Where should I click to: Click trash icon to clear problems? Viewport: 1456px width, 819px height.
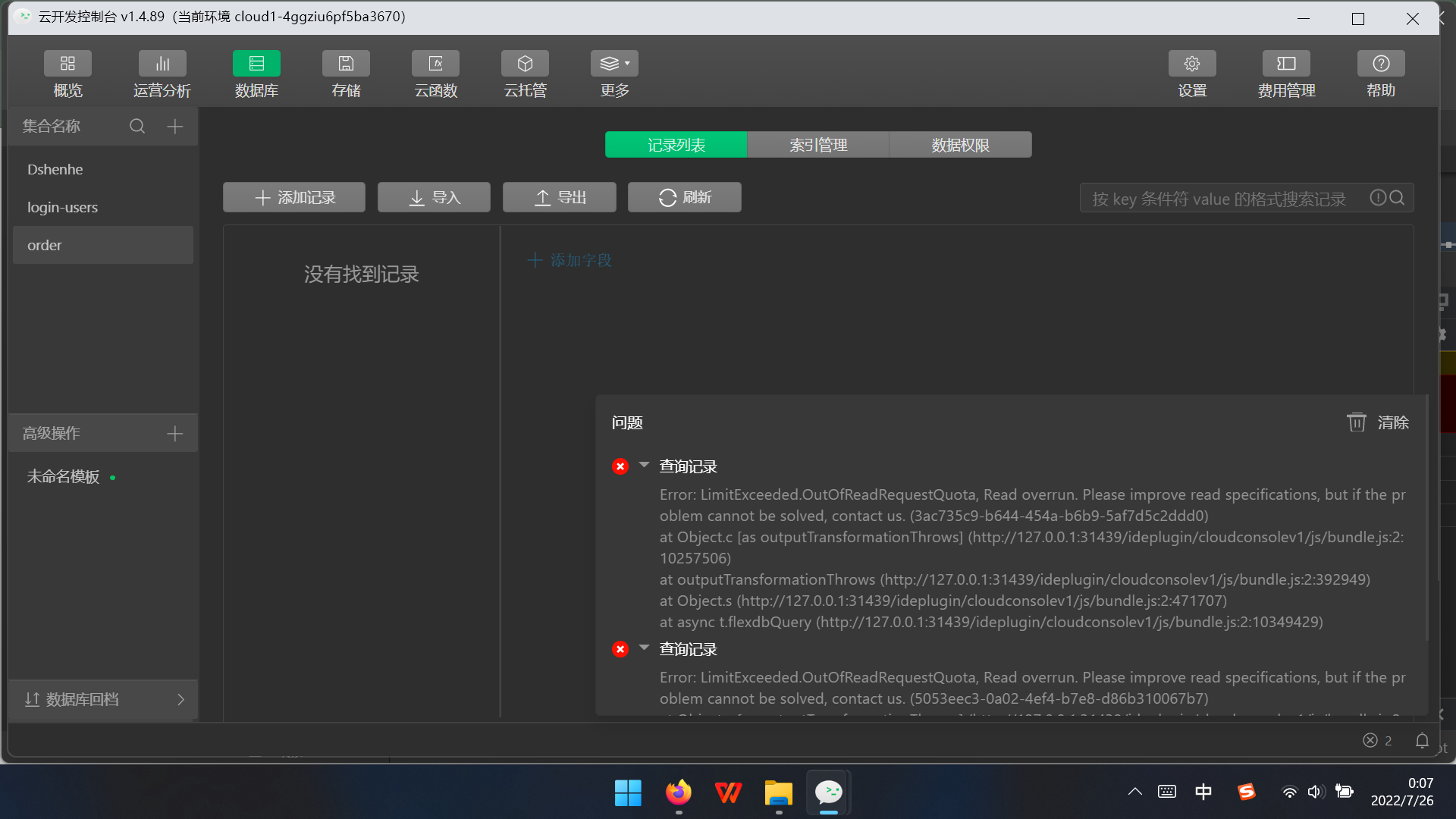[x=1356, y=422]
